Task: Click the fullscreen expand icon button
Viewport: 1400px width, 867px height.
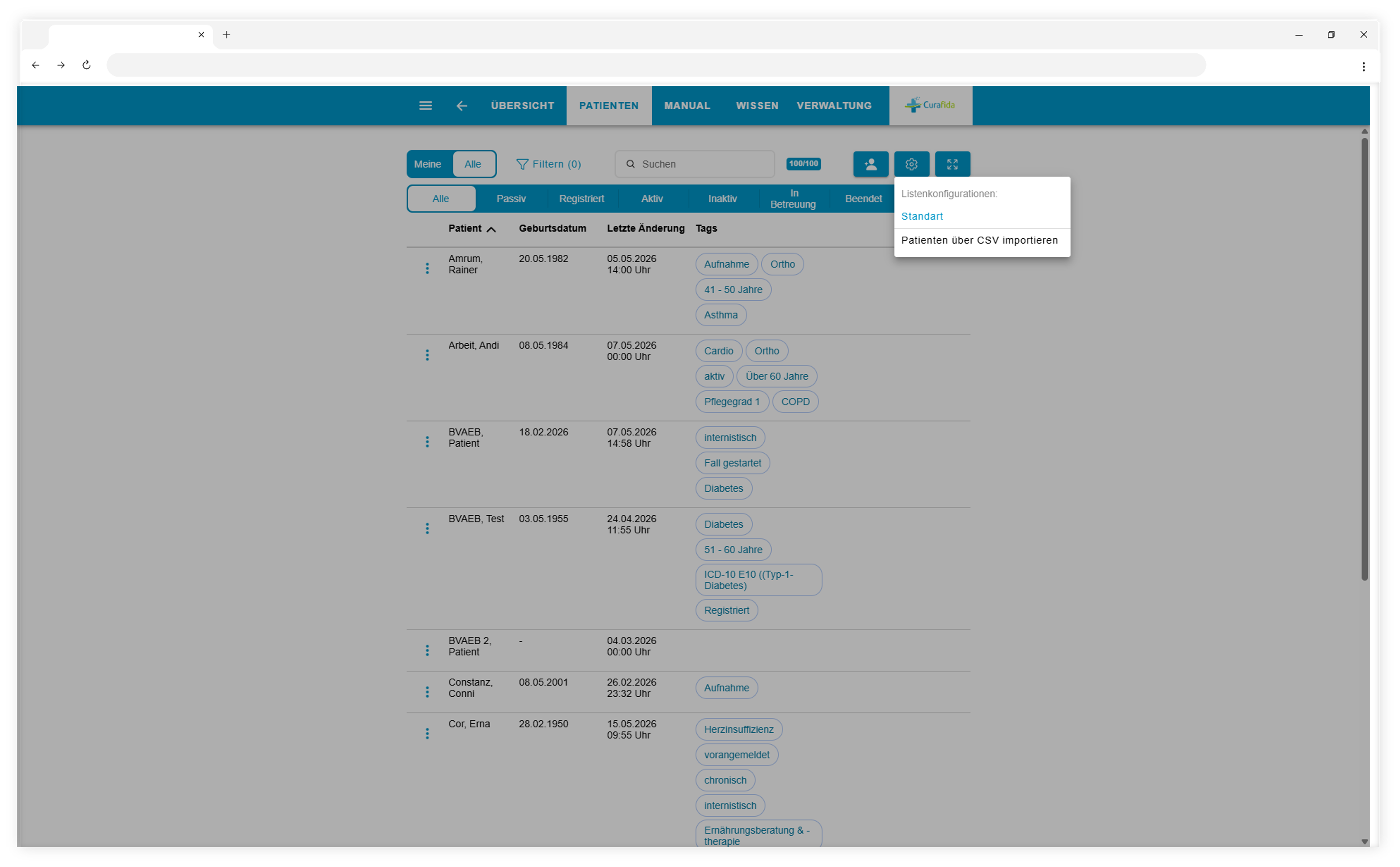Action: 952,164
